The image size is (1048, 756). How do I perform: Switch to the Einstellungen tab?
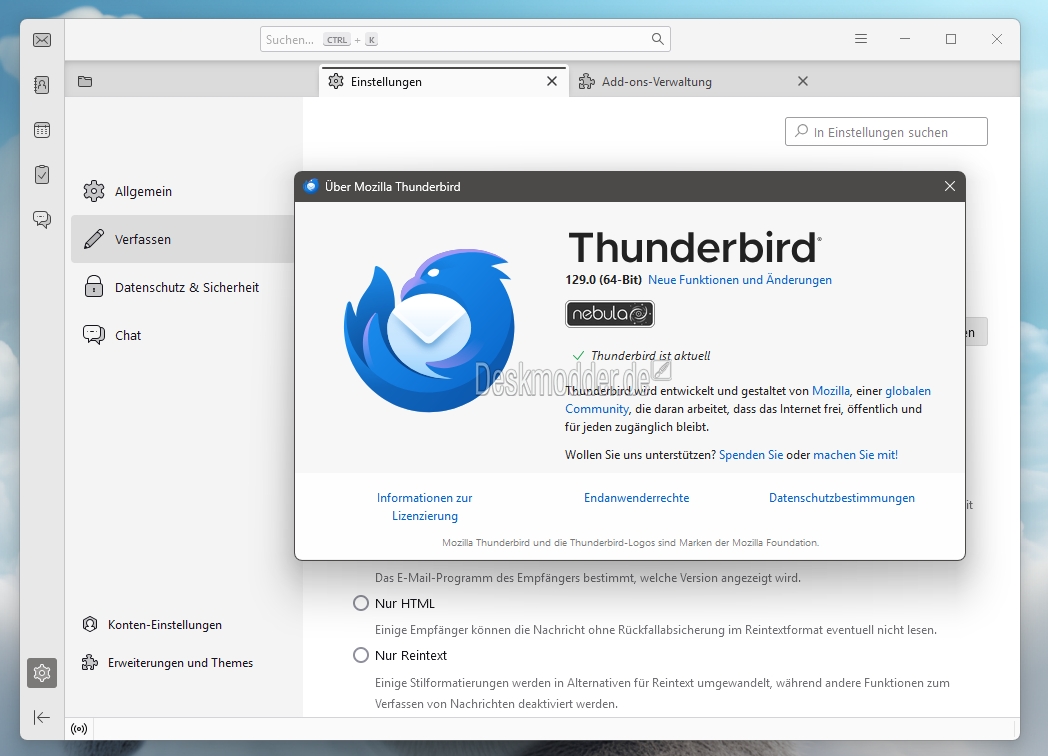pos(444,82)
